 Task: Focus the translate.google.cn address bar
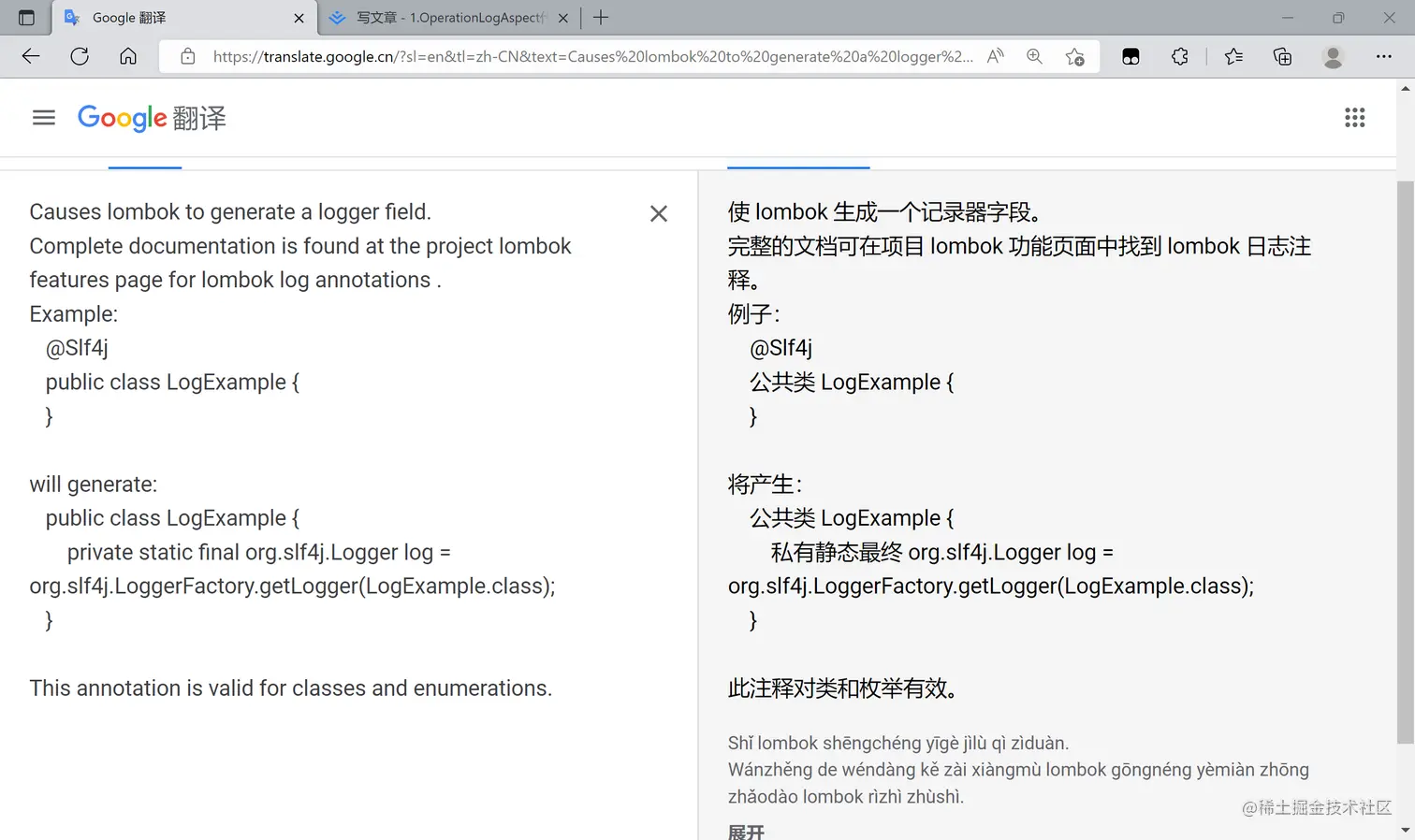click(592, 56)
